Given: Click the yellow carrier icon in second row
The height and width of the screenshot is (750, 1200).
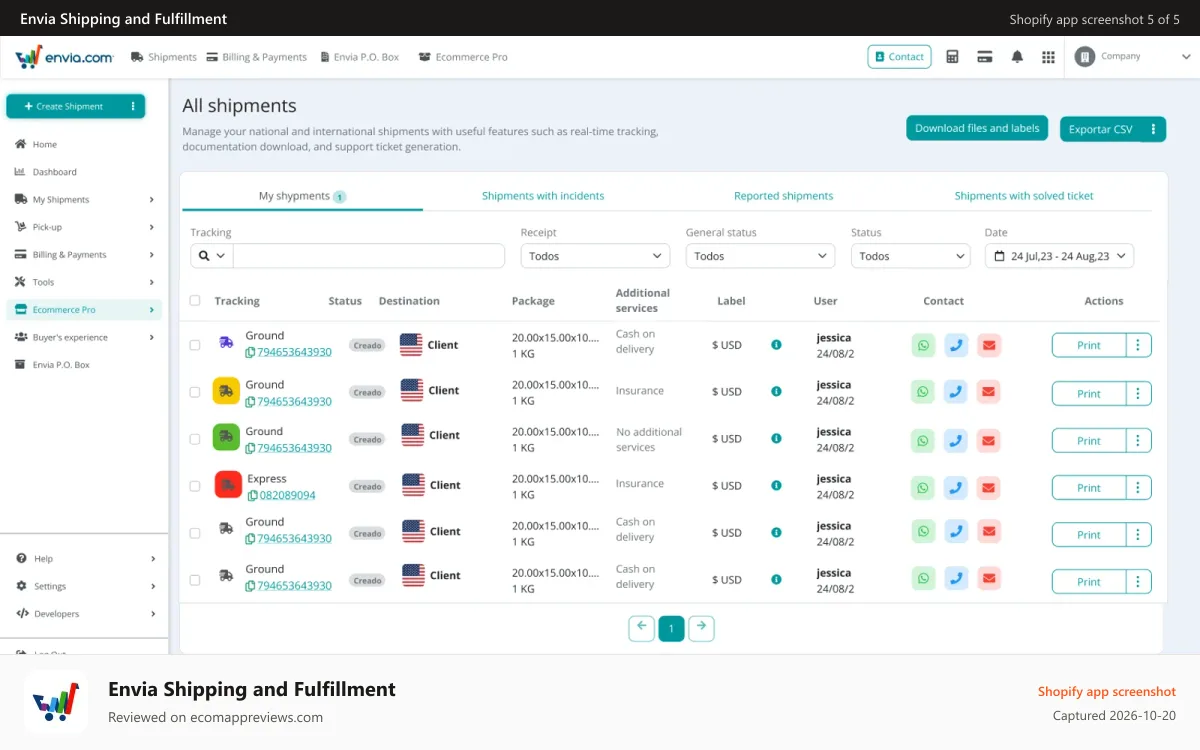Looking at the screenshot, I should pos(227,392).
